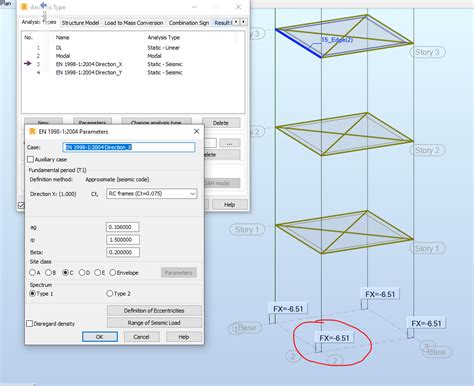Click the 15_Edge(2) label in the model
Screen dimensions: 474x386
point(337,40)
